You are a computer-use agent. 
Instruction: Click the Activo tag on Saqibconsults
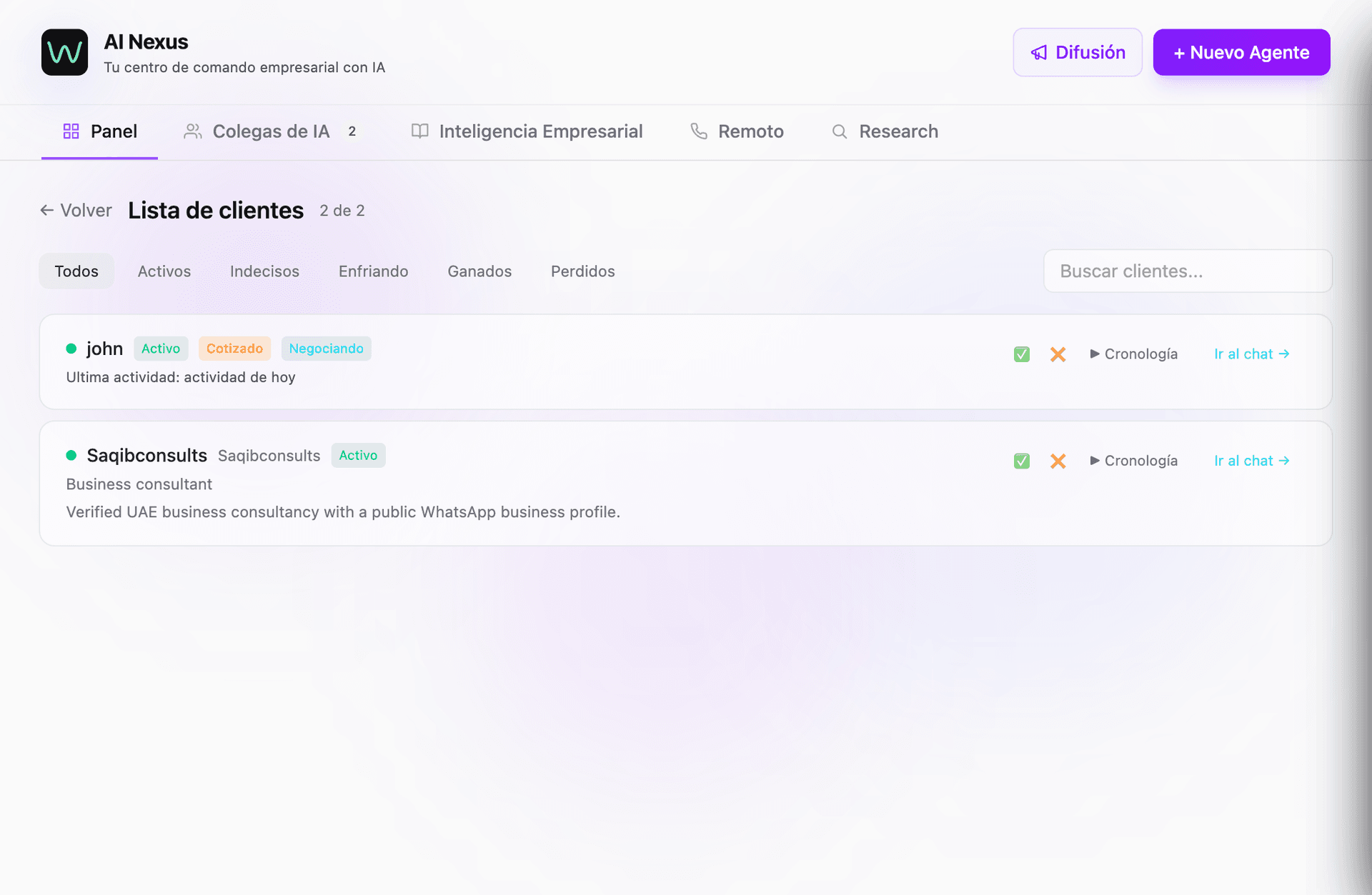coord(358,455)
